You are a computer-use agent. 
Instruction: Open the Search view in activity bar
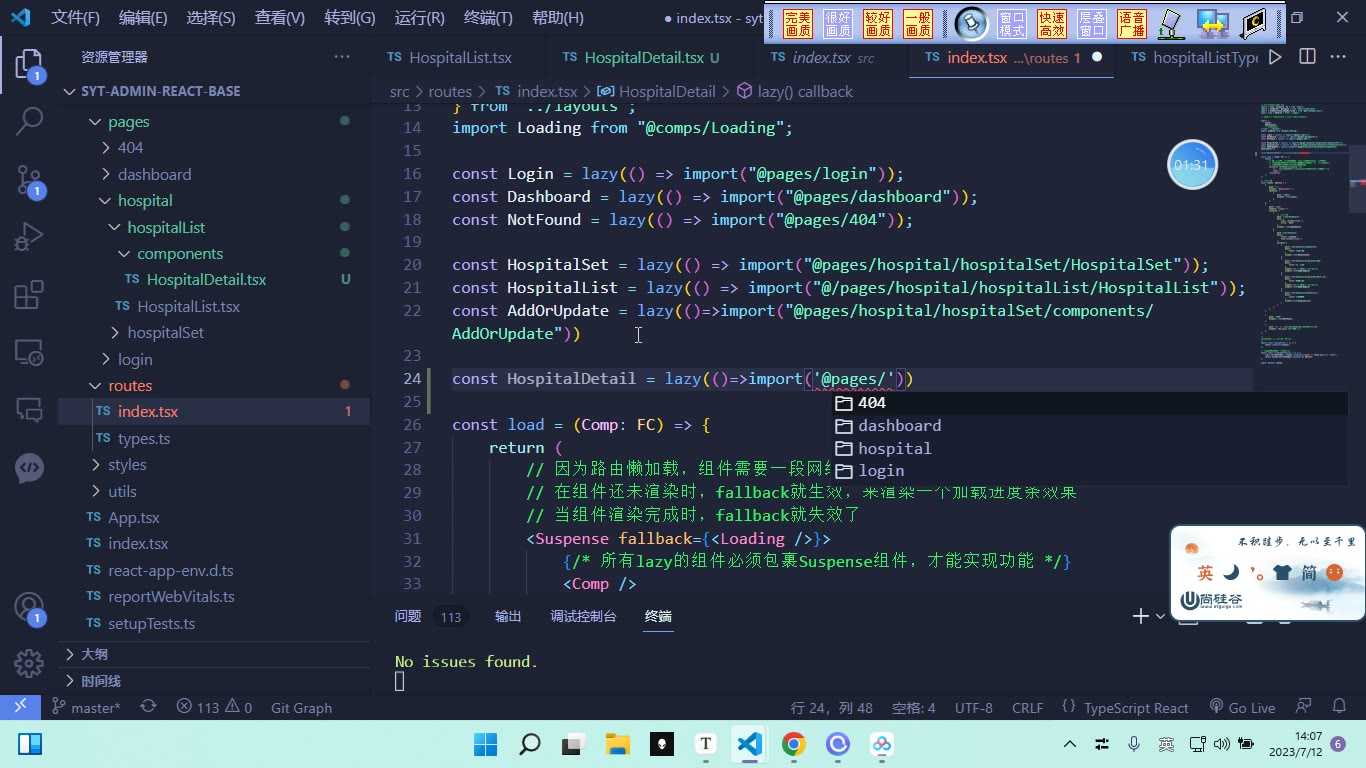point(29,122)
